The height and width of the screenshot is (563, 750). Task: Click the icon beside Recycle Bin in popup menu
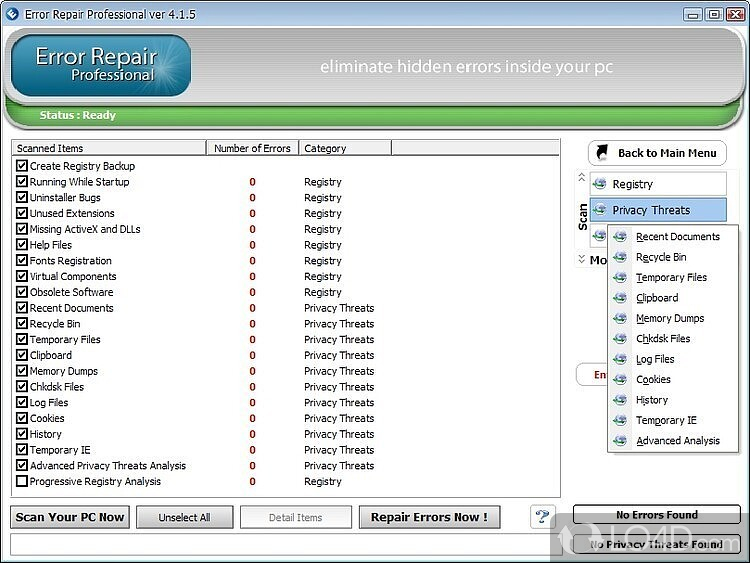[621, 257]
